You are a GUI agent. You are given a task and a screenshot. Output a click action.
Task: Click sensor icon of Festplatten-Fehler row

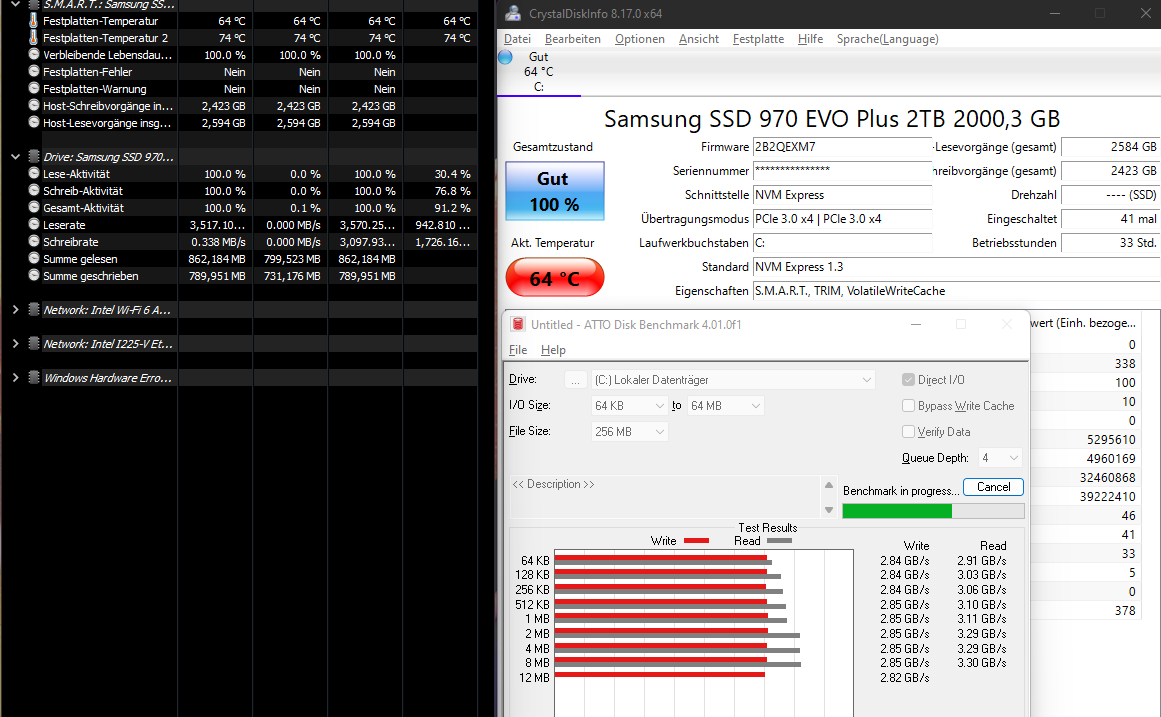(x=33, y=71)
